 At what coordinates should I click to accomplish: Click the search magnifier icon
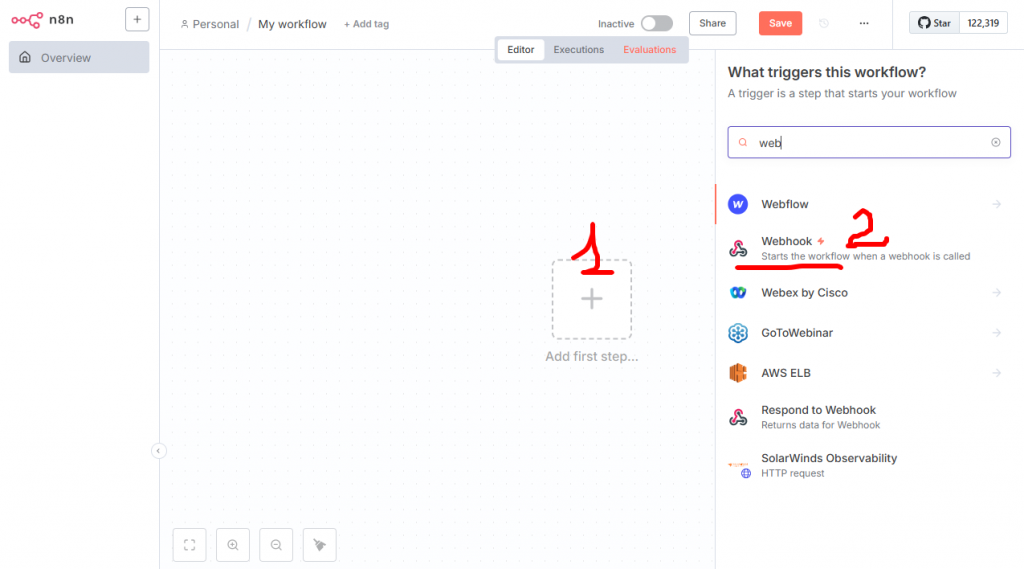coord(743,142)
